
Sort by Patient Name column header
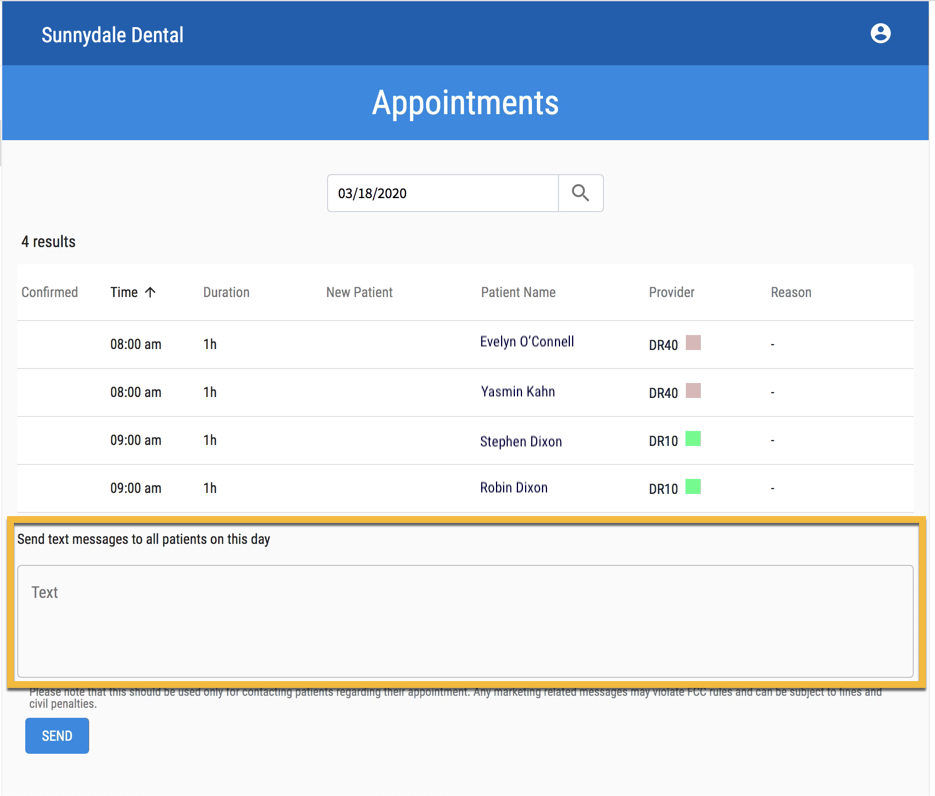[518, 292]
